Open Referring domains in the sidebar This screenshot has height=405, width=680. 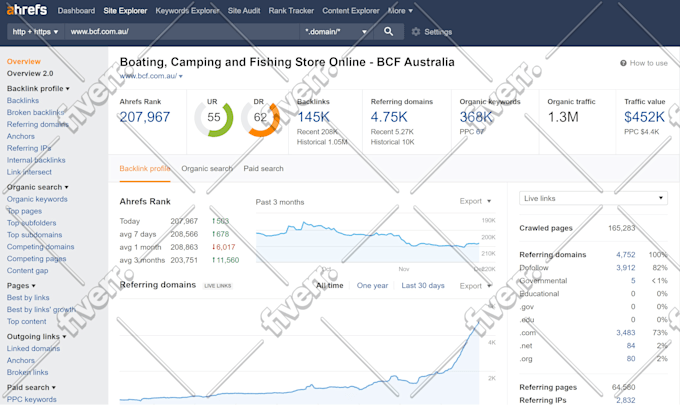[x=38, y=124]
